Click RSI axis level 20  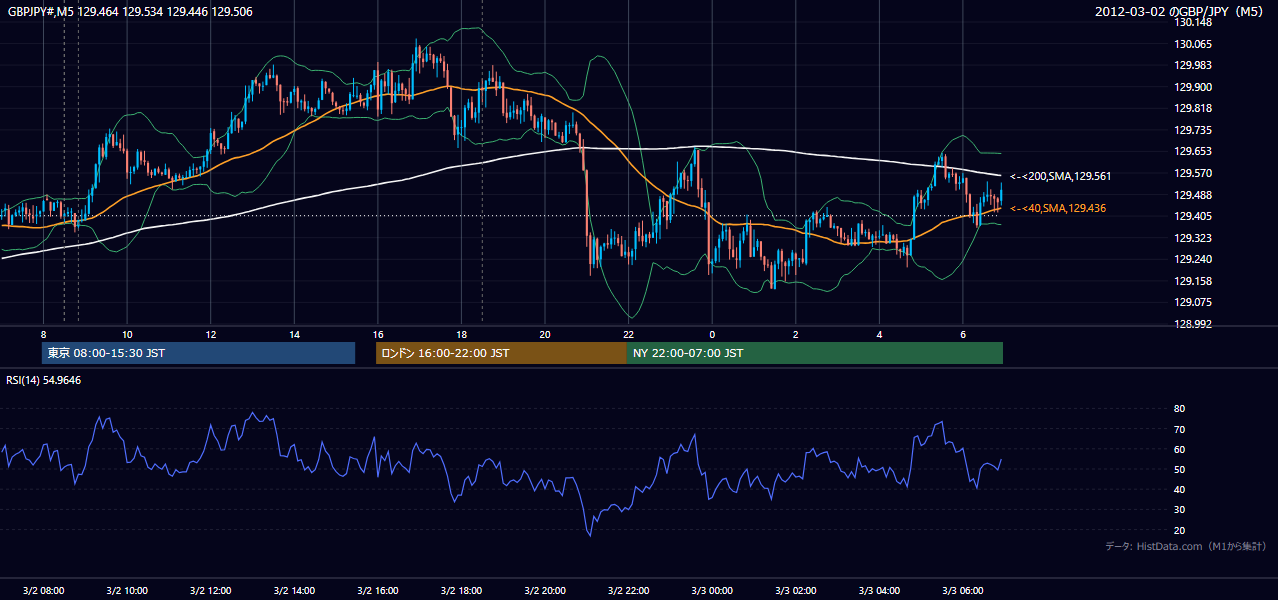tap(1179, 530)
